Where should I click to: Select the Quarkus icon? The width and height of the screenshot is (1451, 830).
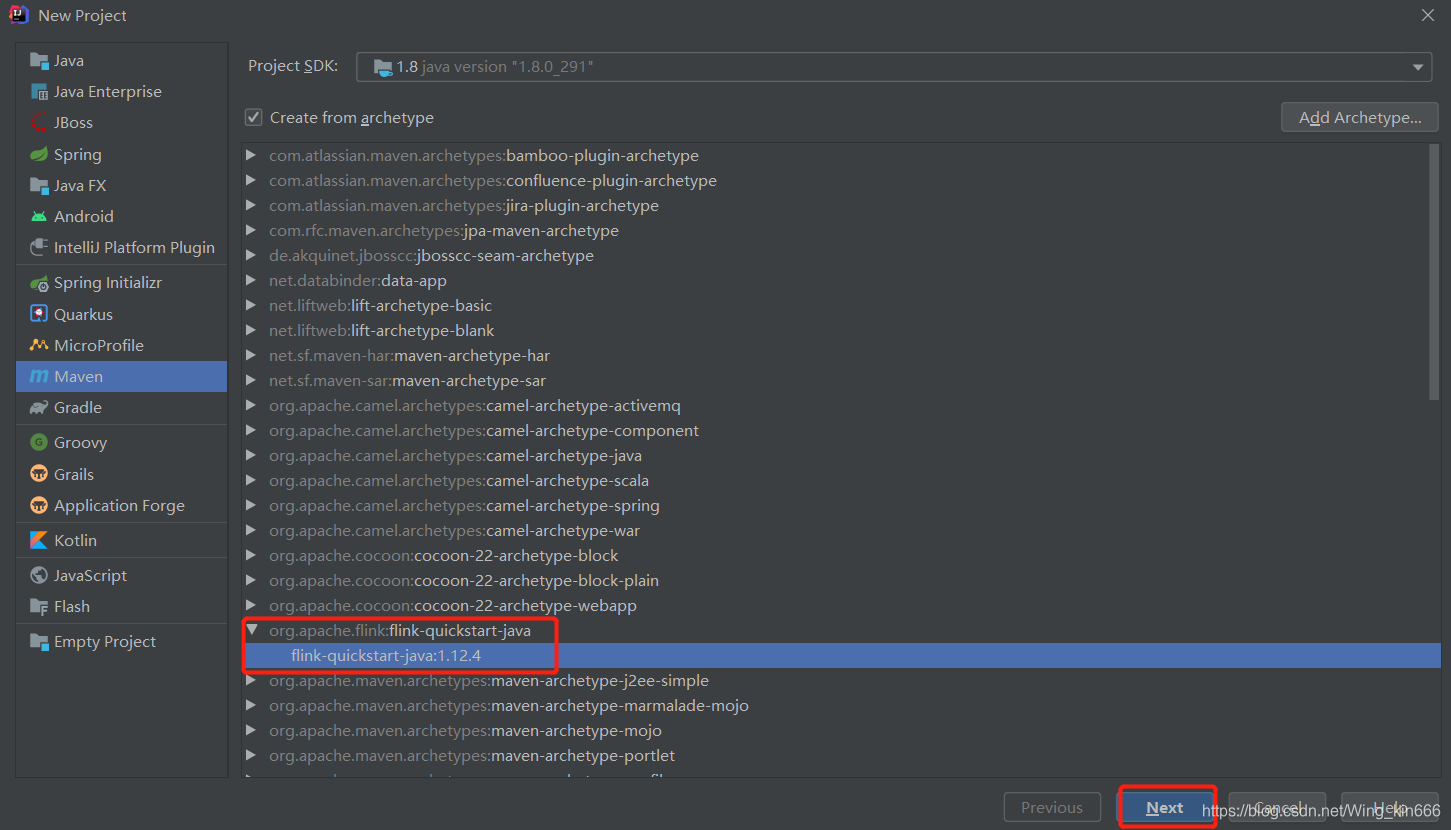tap(39, 314)
